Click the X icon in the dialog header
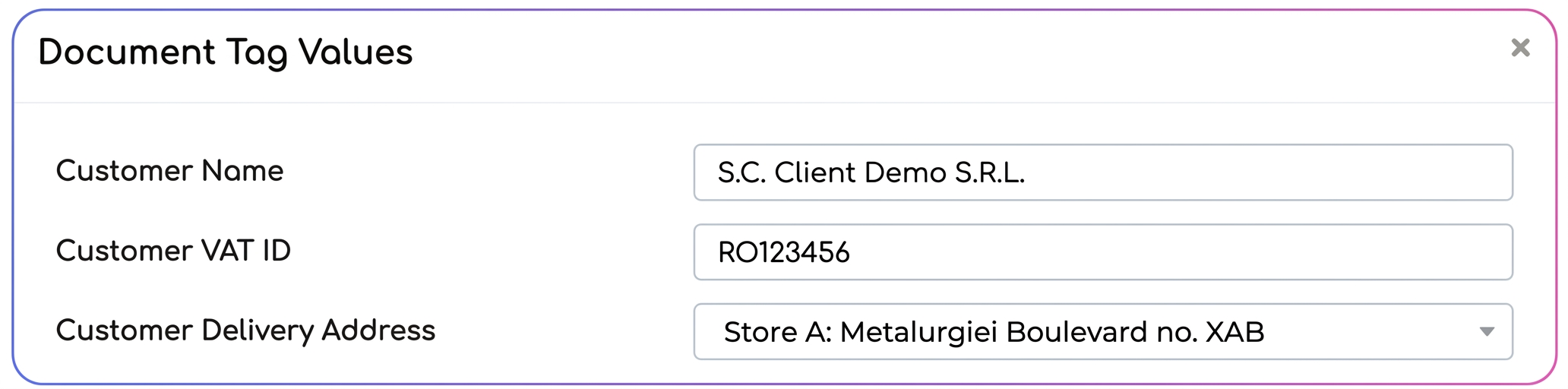Screen dimensions: 1568x389 pyautogui.click(x=1520, y=48)
